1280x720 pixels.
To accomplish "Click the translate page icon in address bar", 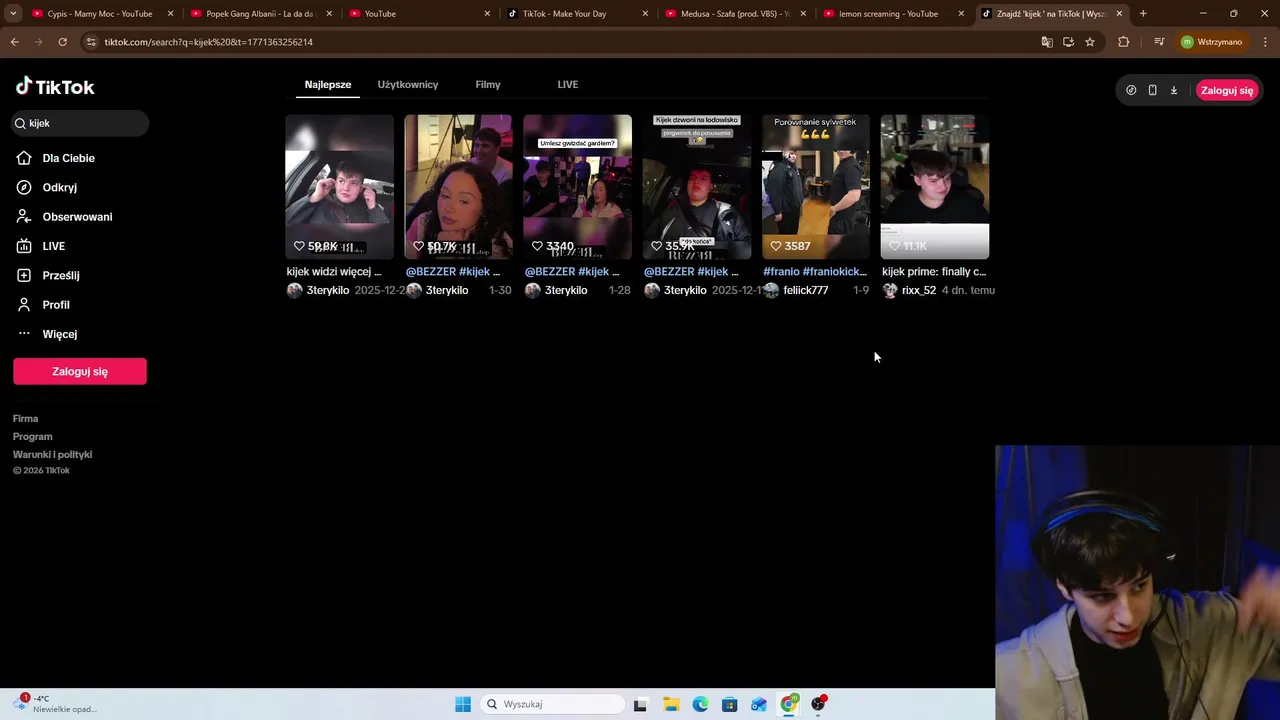I will point(1047,42).
